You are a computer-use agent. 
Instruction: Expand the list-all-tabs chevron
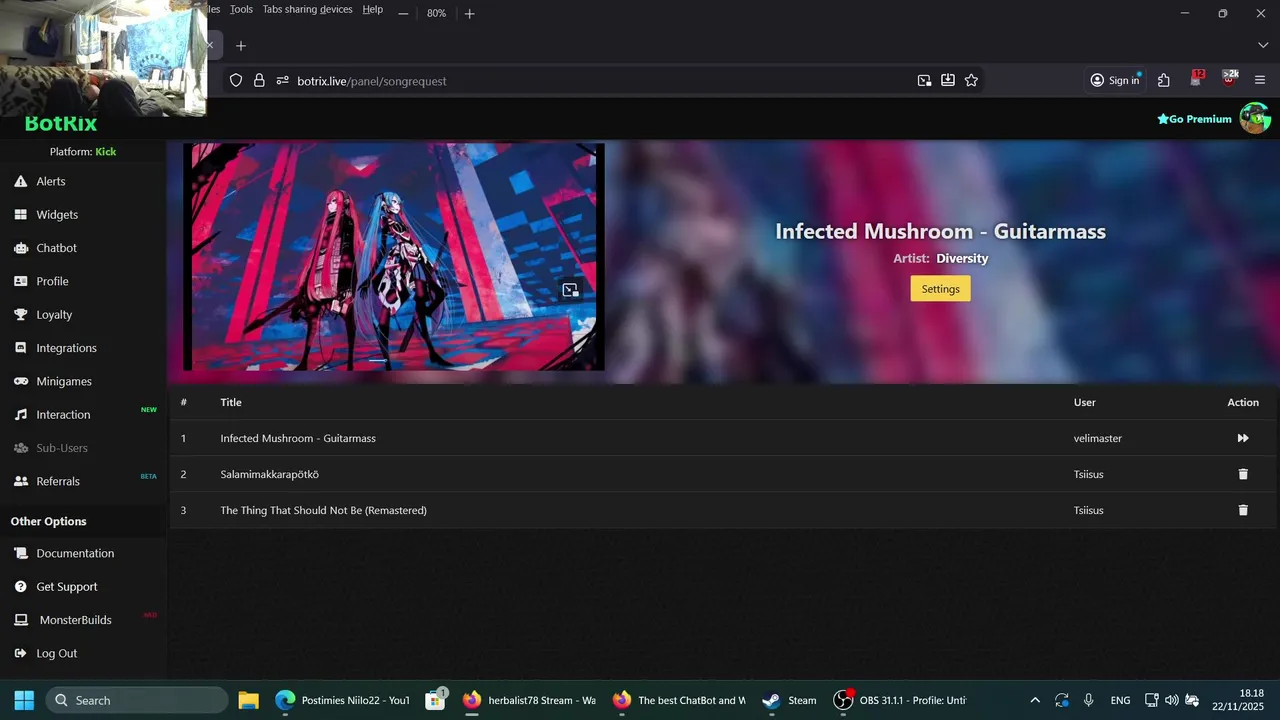pyautogui.click(x=1263, y=46)
